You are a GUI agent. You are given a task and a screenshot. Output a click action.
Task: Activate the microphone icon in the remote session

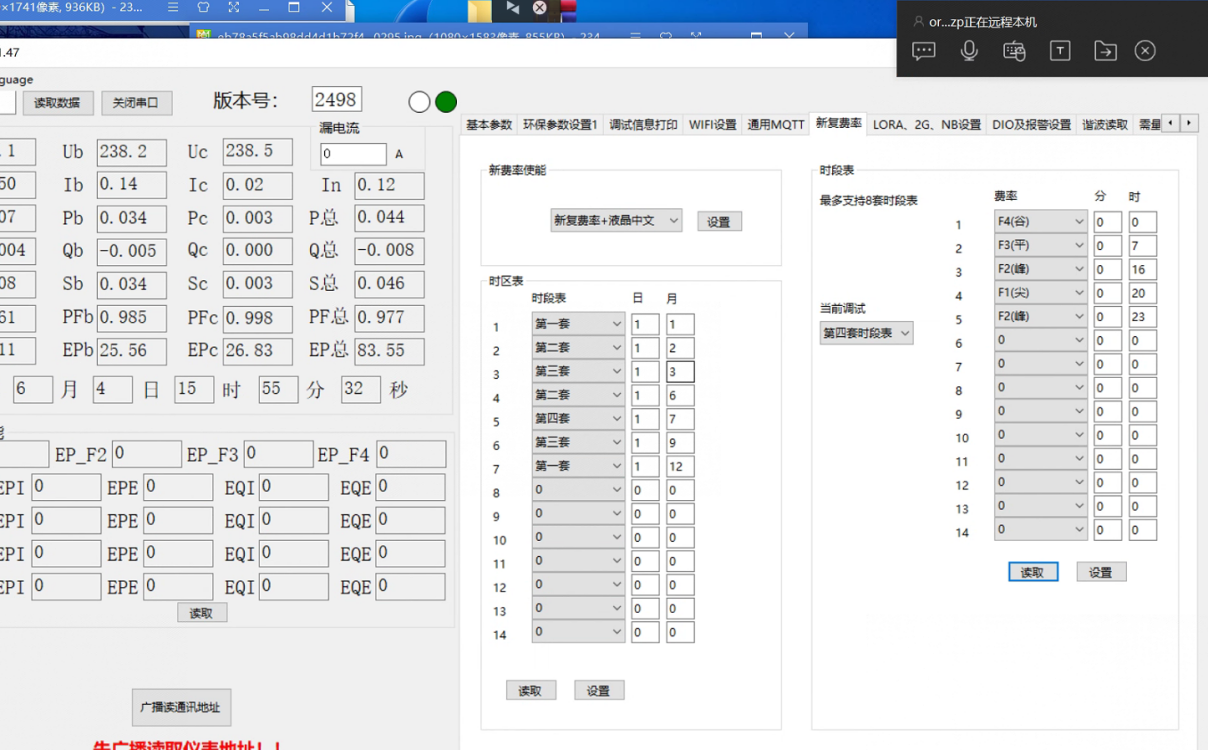click(968, 50)
